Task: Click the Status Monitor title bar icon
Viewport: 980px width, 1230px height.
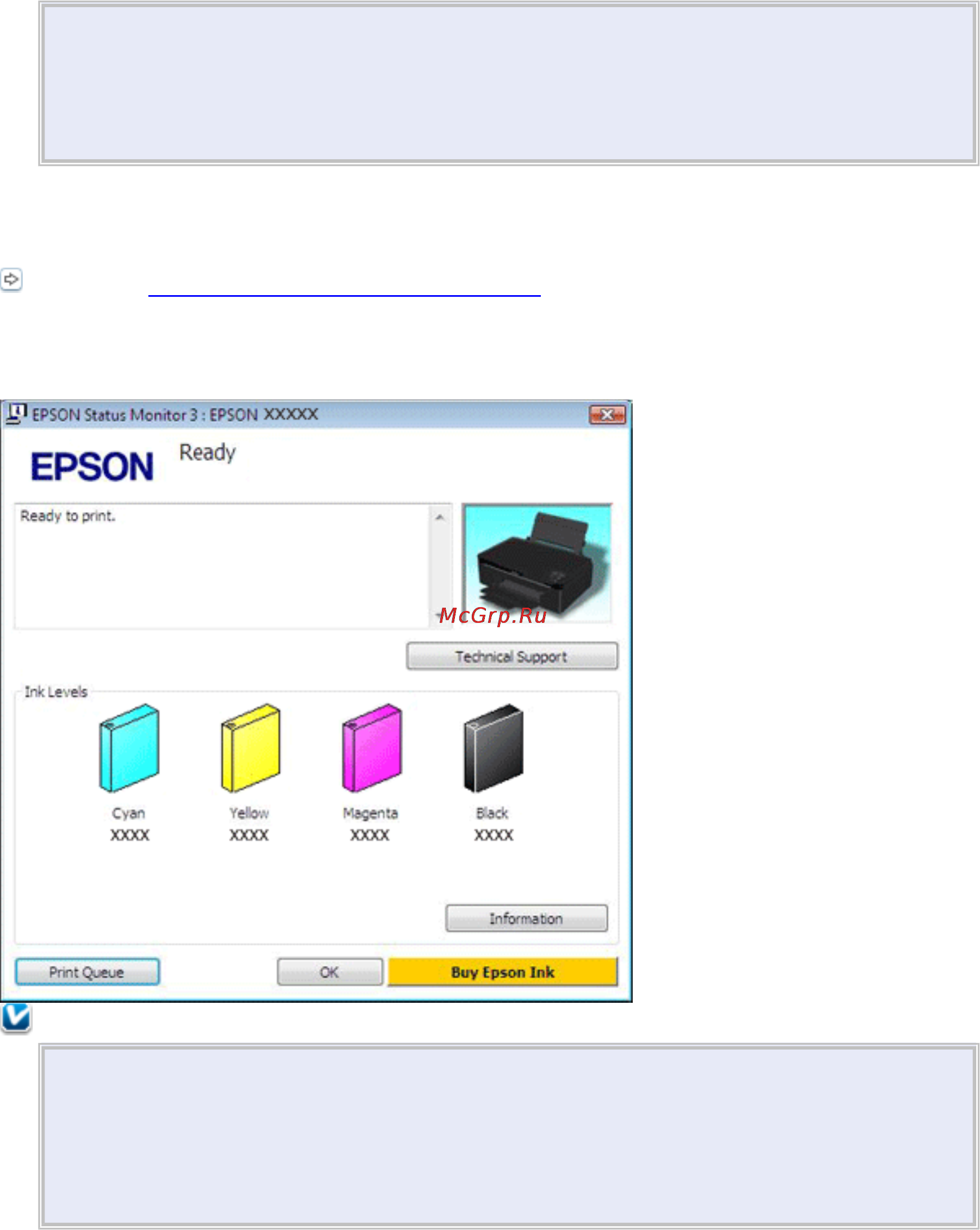Action: click(x=15, y=414)
